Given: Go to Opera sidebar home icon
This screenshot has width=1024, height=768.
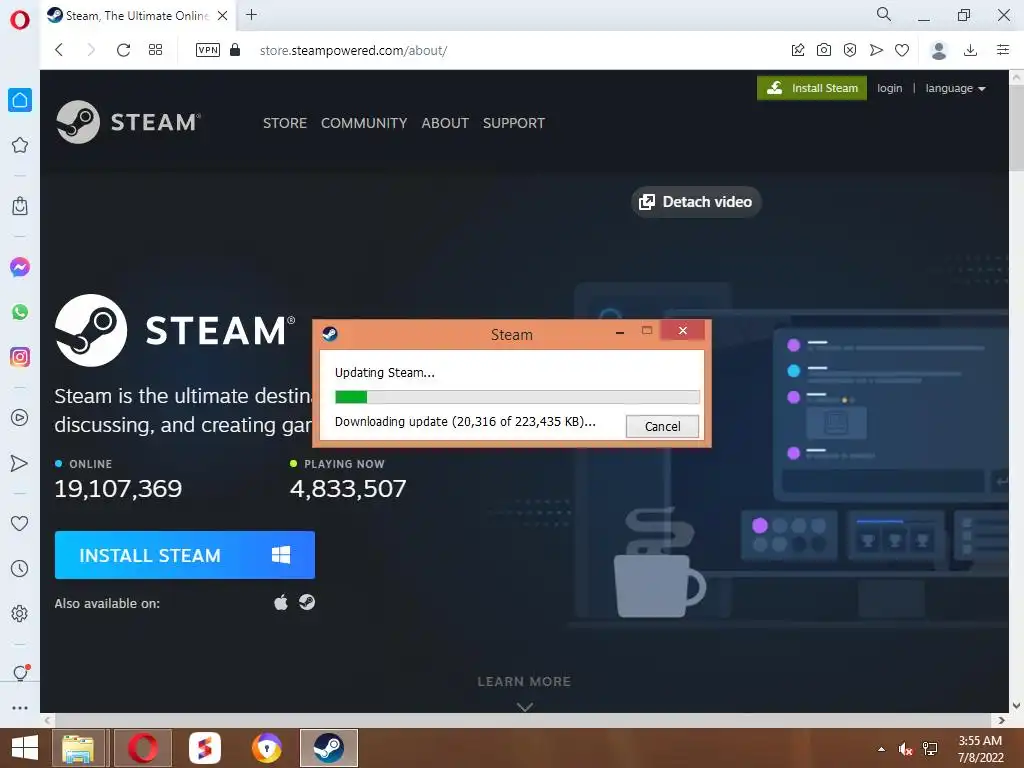Looking at the screenshot, I should (x=20, y=100).
